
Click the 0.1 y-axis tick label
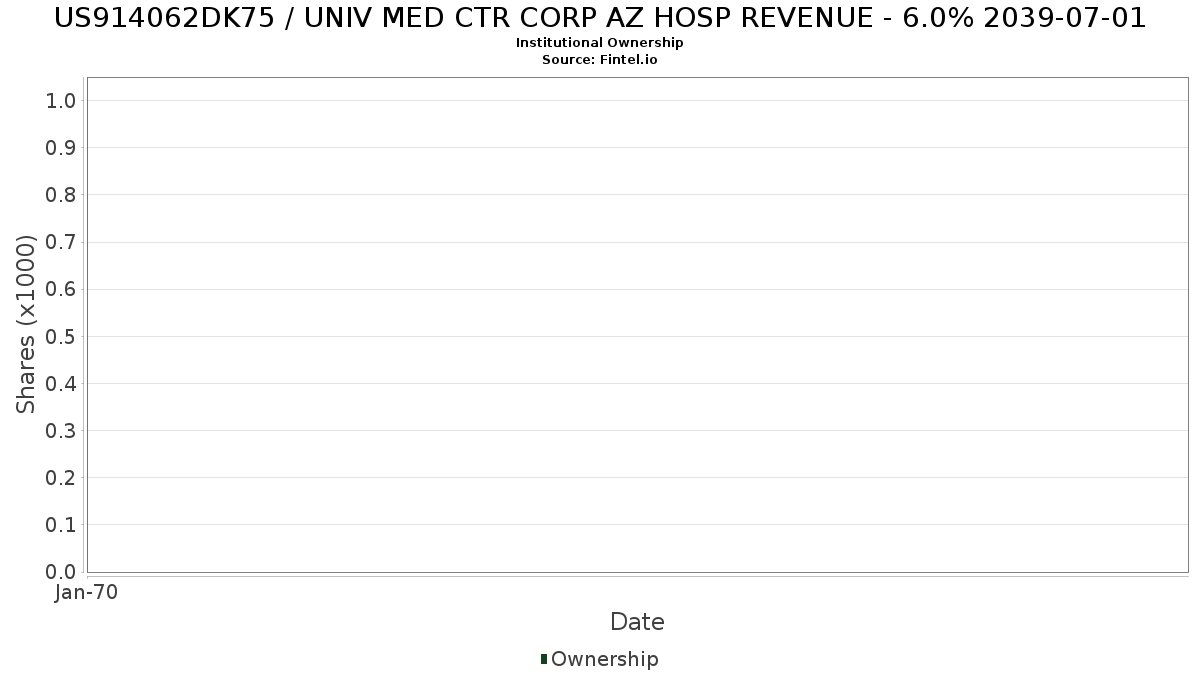61,525
